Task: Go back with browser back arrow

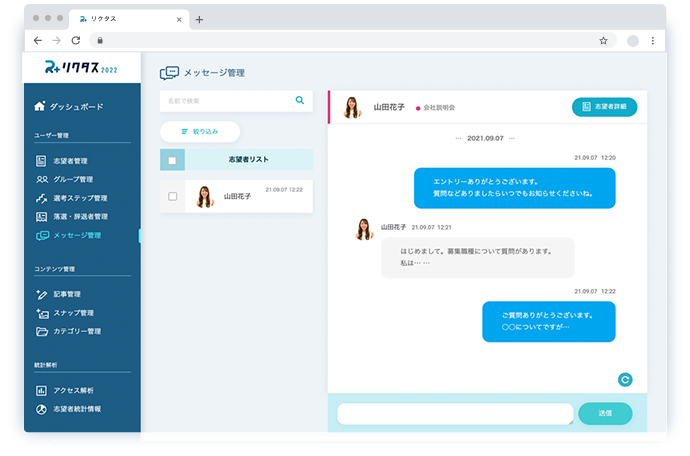Action: click(38, 41)
